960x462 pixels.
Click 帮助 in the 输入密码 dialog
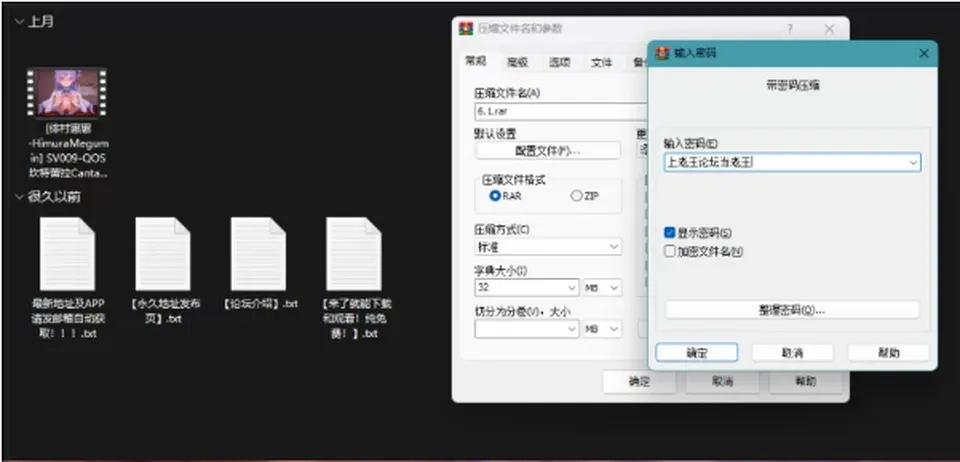[888, 352]
